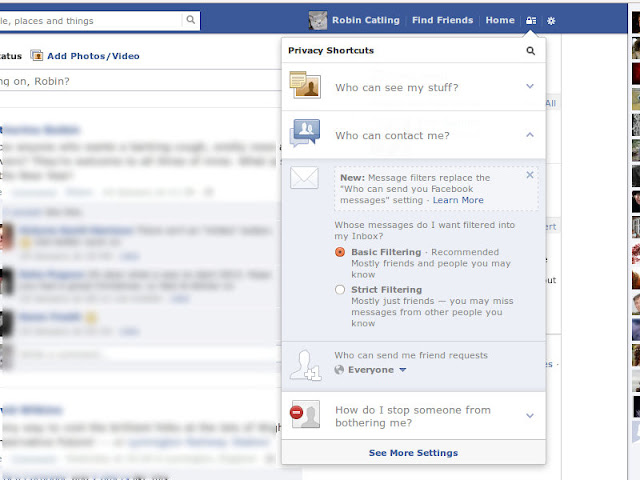Image resolution: width=640 pixels, height=480 pixels.
Task: Click the blocked person stop icon
Action: (x=305, y=414)
